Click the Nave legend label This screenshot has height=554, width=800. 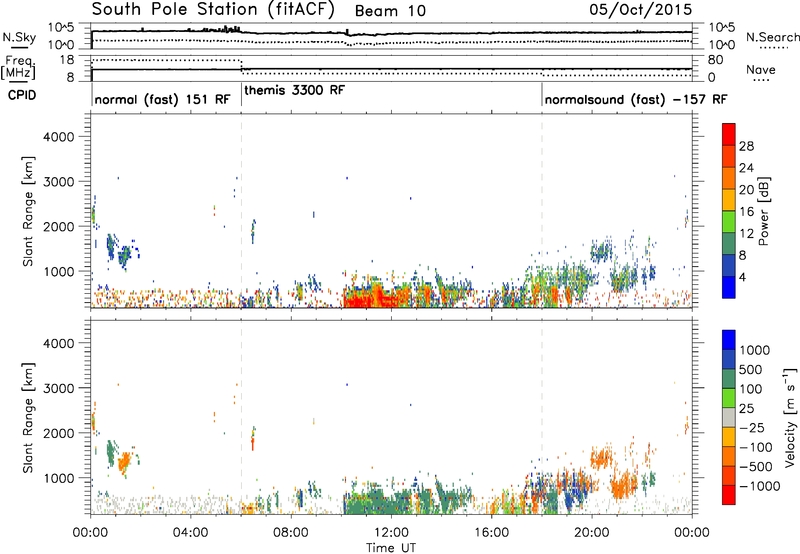click(761, 70)
